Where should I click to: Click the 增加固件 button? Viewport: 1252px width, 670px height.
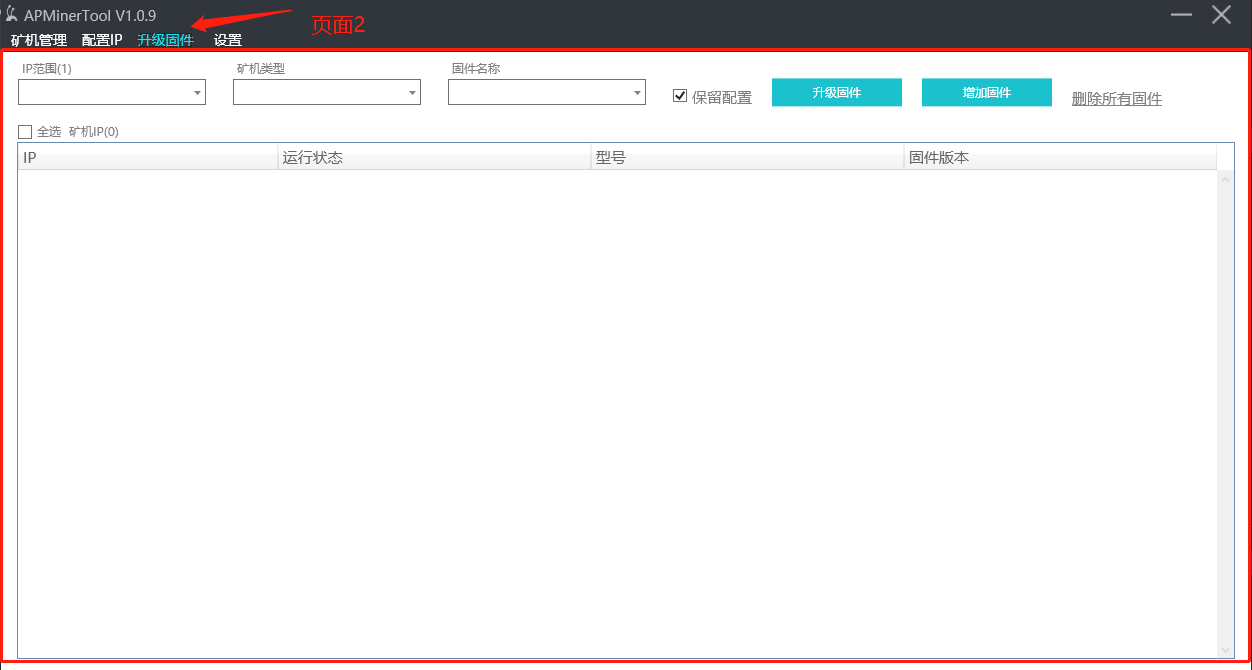(x=986, y=92)
